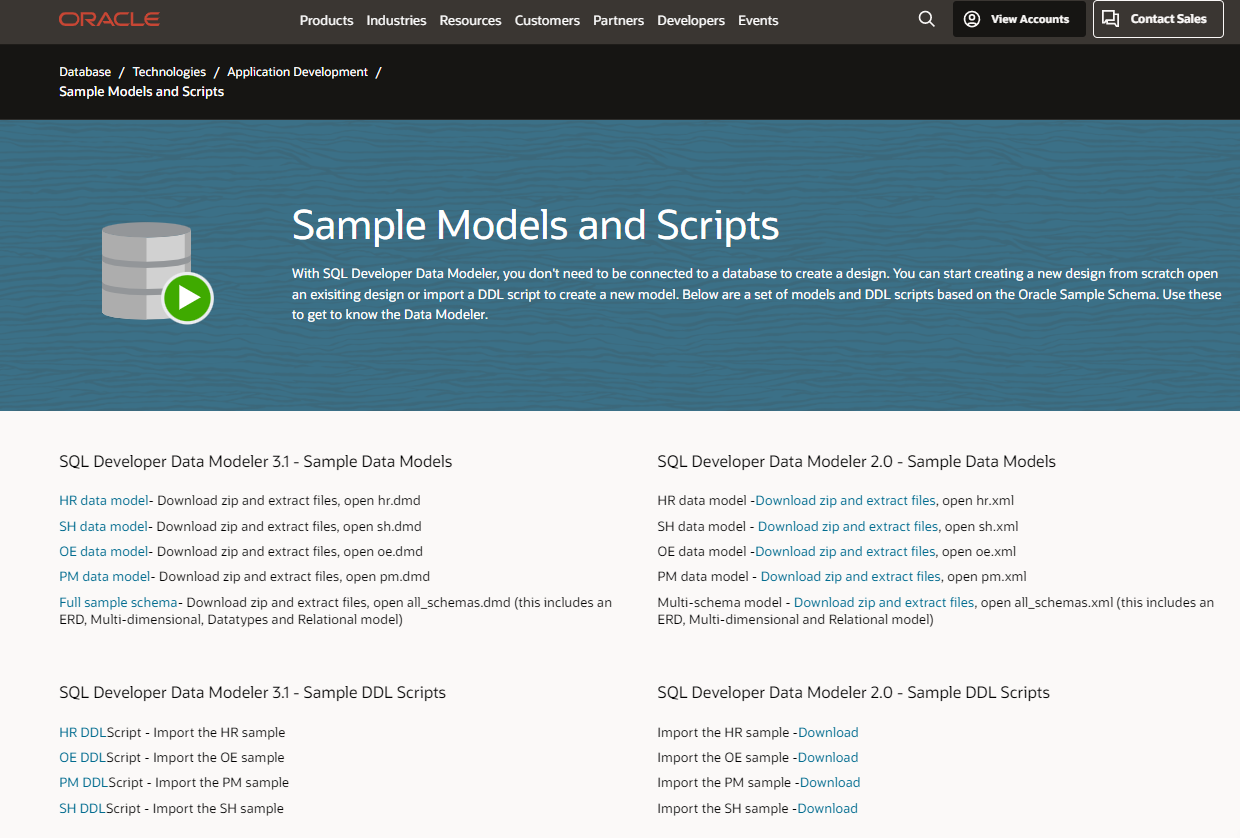Open the Developers menu

(x=691, y=20)
